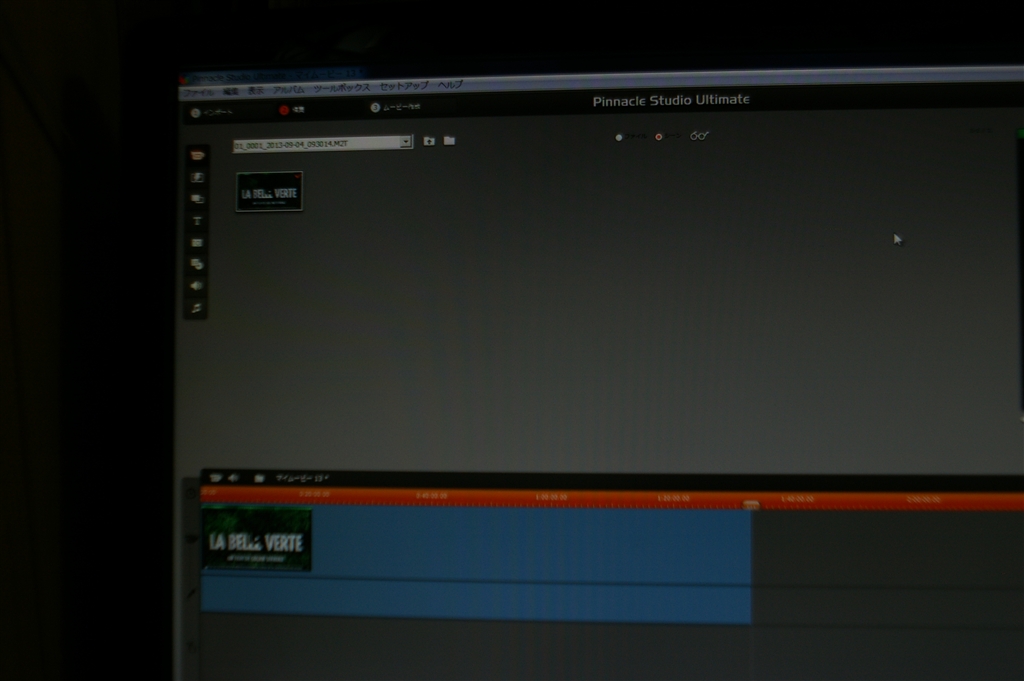1024x681 pixels.
Task: Open the ツールボックス menu
Action: click(342, 88)
